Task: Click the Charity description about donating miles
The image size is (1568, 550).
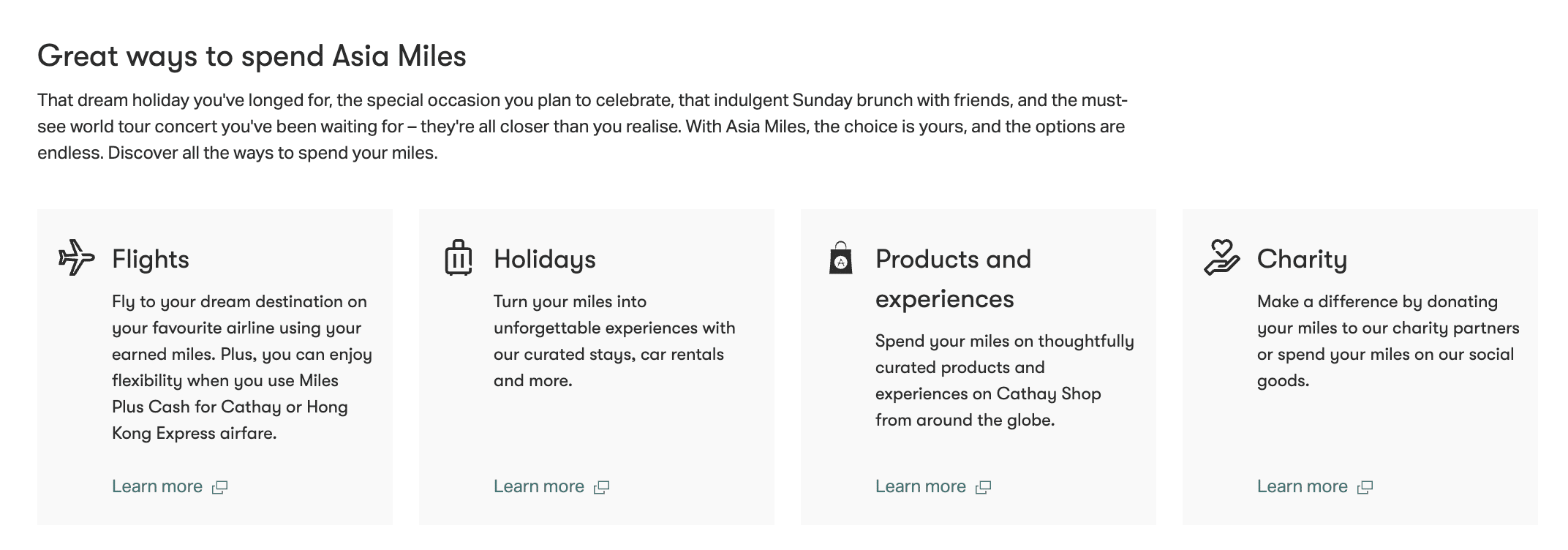Action: click(x=1387, y=341)
